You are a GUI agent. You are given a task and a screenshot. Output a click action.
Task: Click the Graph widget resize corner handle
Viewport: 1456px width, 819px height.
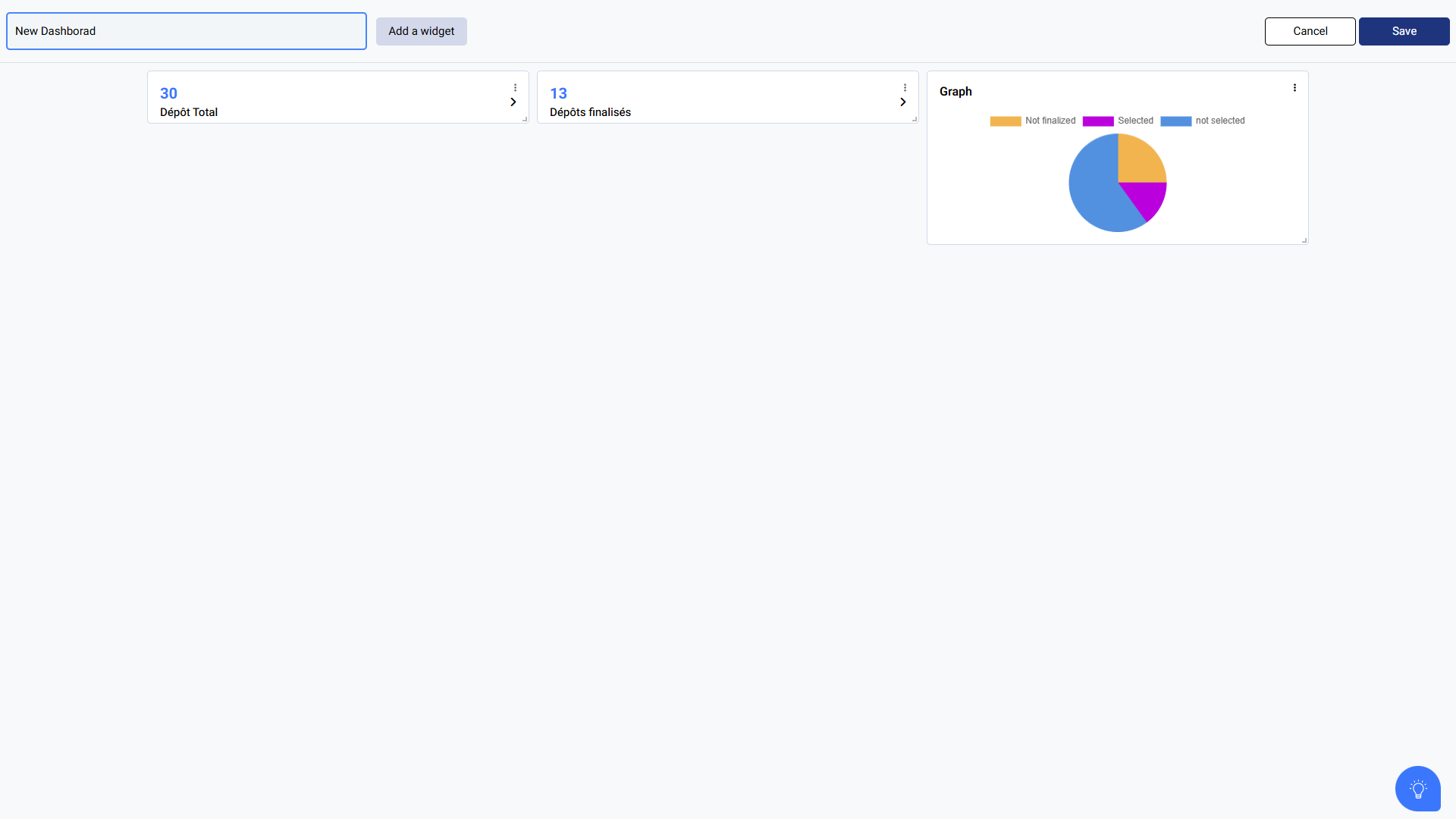[x=1304, y=240]
